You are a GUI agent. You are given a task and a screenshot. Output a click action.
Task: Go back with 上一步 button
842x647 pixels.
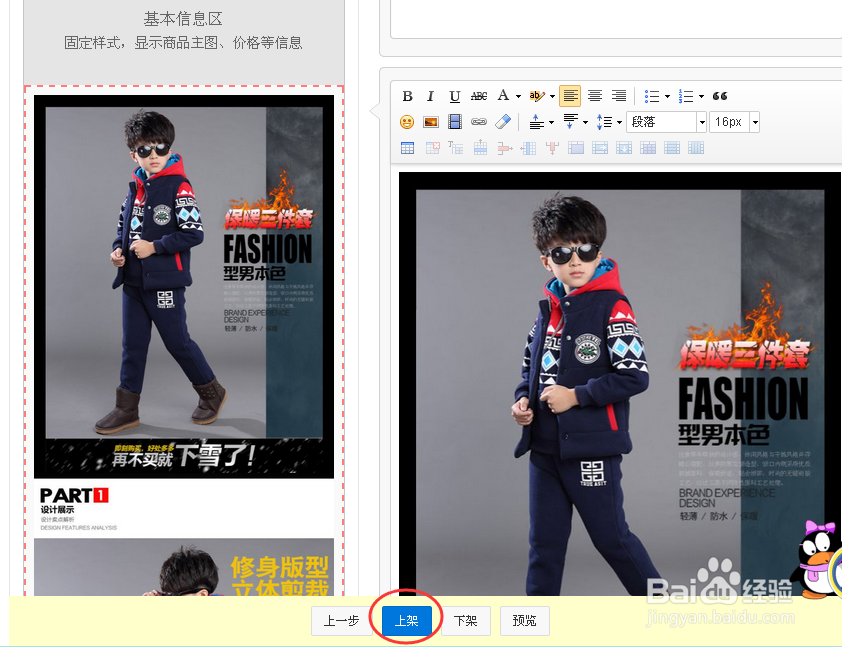(342, 621)
